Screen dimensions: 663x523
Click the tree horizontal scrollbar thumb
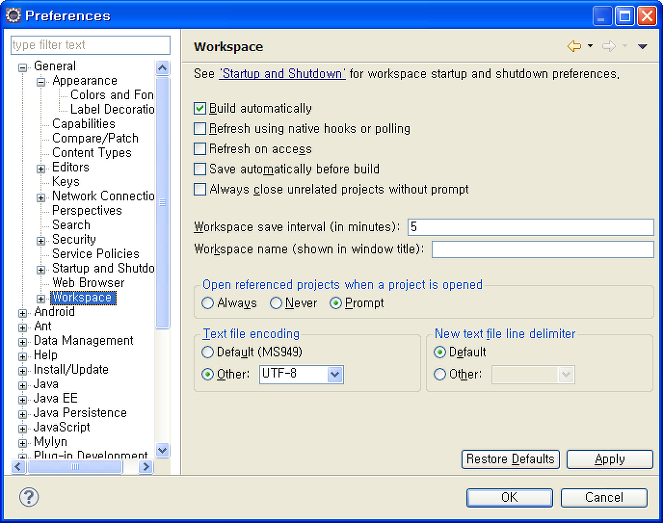(74, 467)
